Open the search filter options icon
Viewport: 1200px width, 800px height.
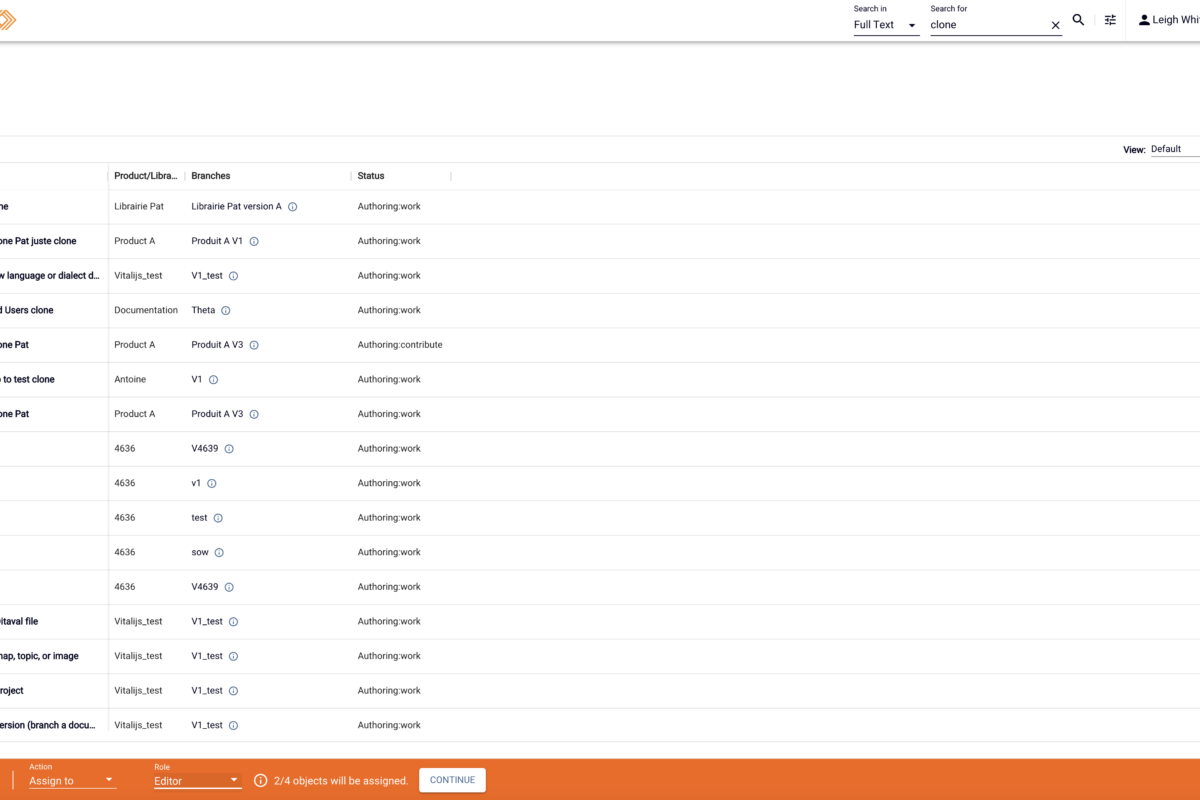tap(1110, 20)
